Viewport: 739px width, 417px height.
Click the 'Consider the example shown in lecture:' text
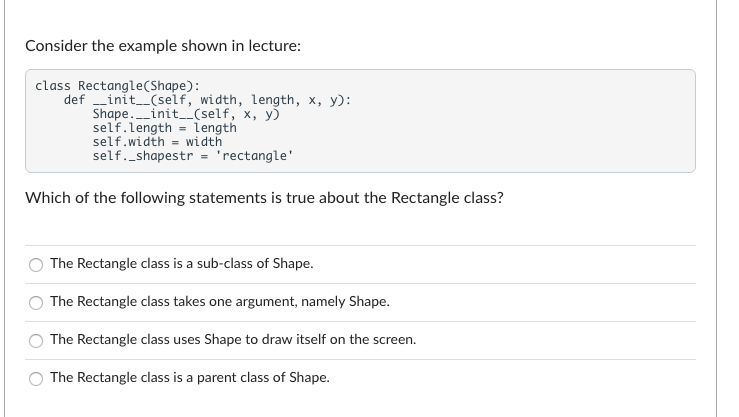[x=162, y=46]
